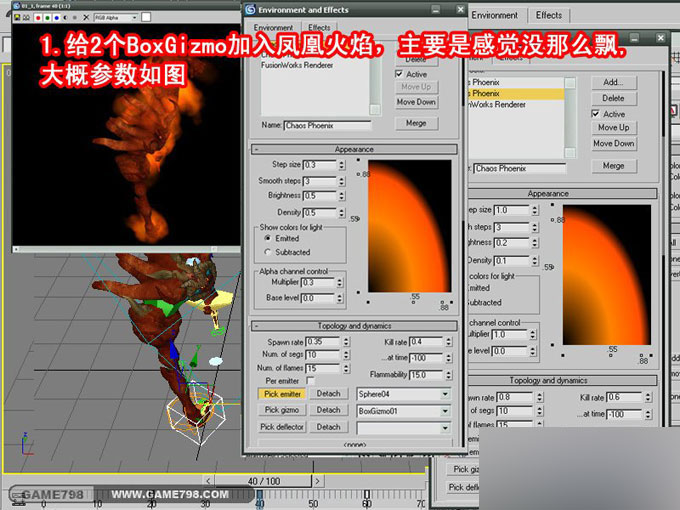Toggle the red channel button
The image size is (680, 510).
point(38,17)
